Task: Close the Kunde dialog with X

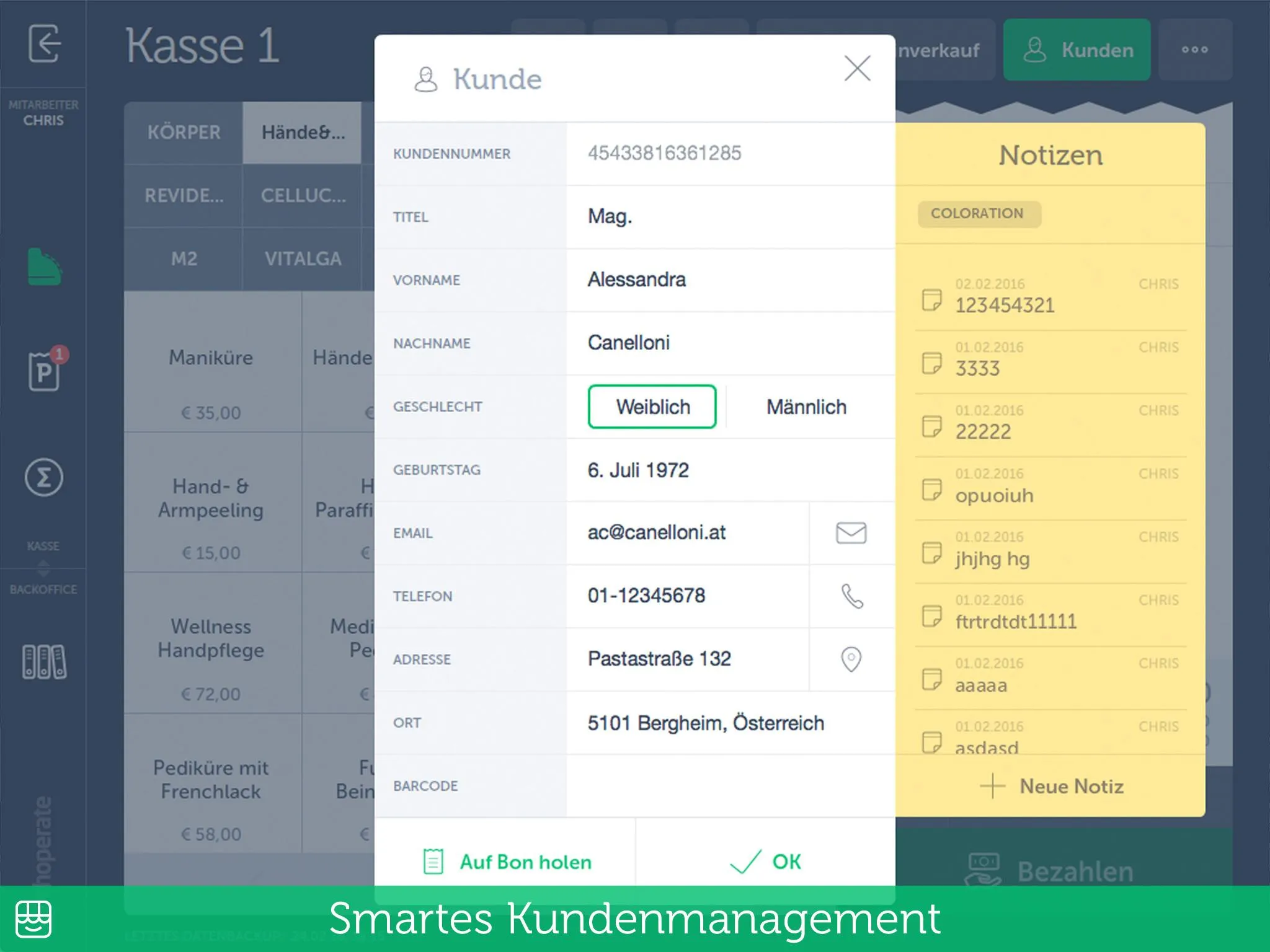Action: (858, 68)
